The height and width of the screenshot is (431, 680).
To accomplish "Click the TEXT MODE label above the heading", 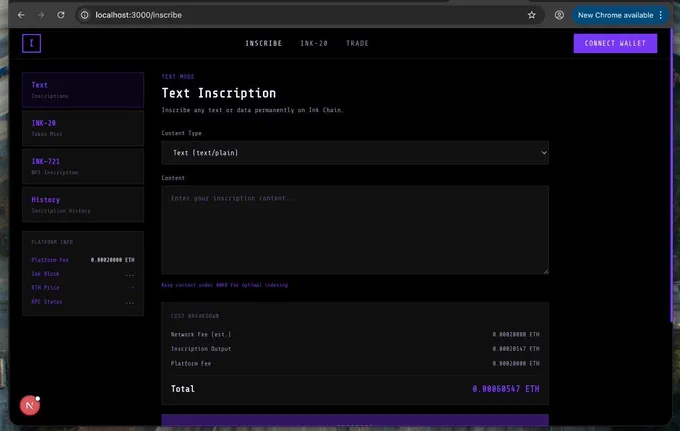I will pyautogui.click(x=178, y=77).
